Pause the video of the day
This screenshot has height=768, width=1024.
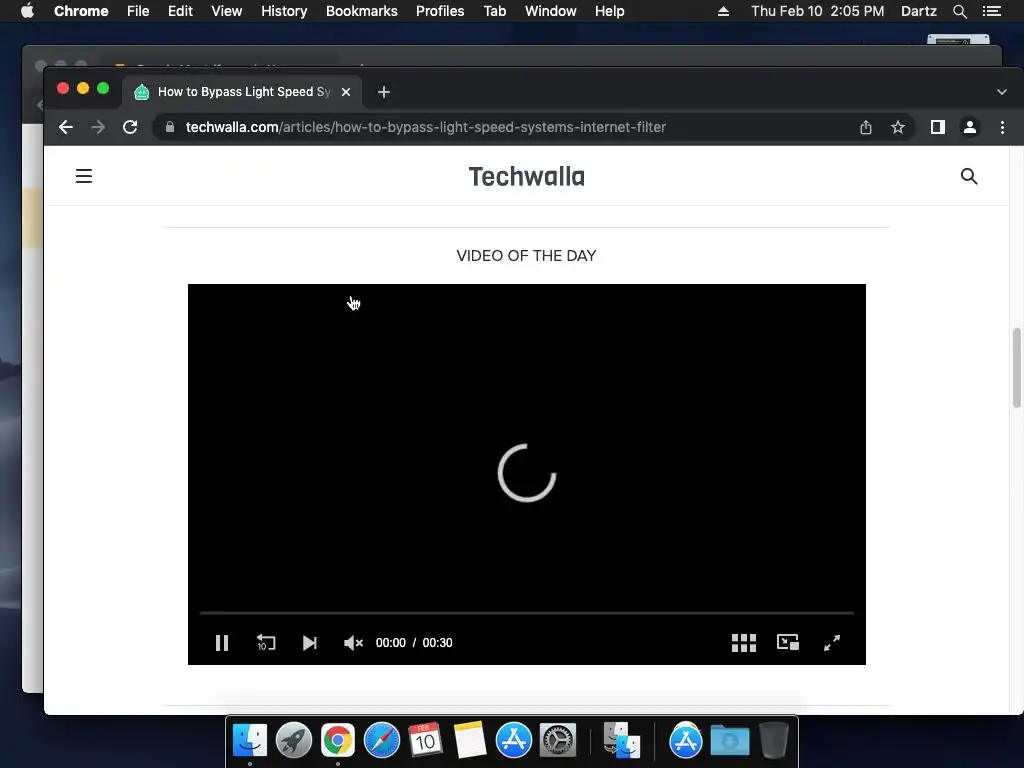pos(222,643)
